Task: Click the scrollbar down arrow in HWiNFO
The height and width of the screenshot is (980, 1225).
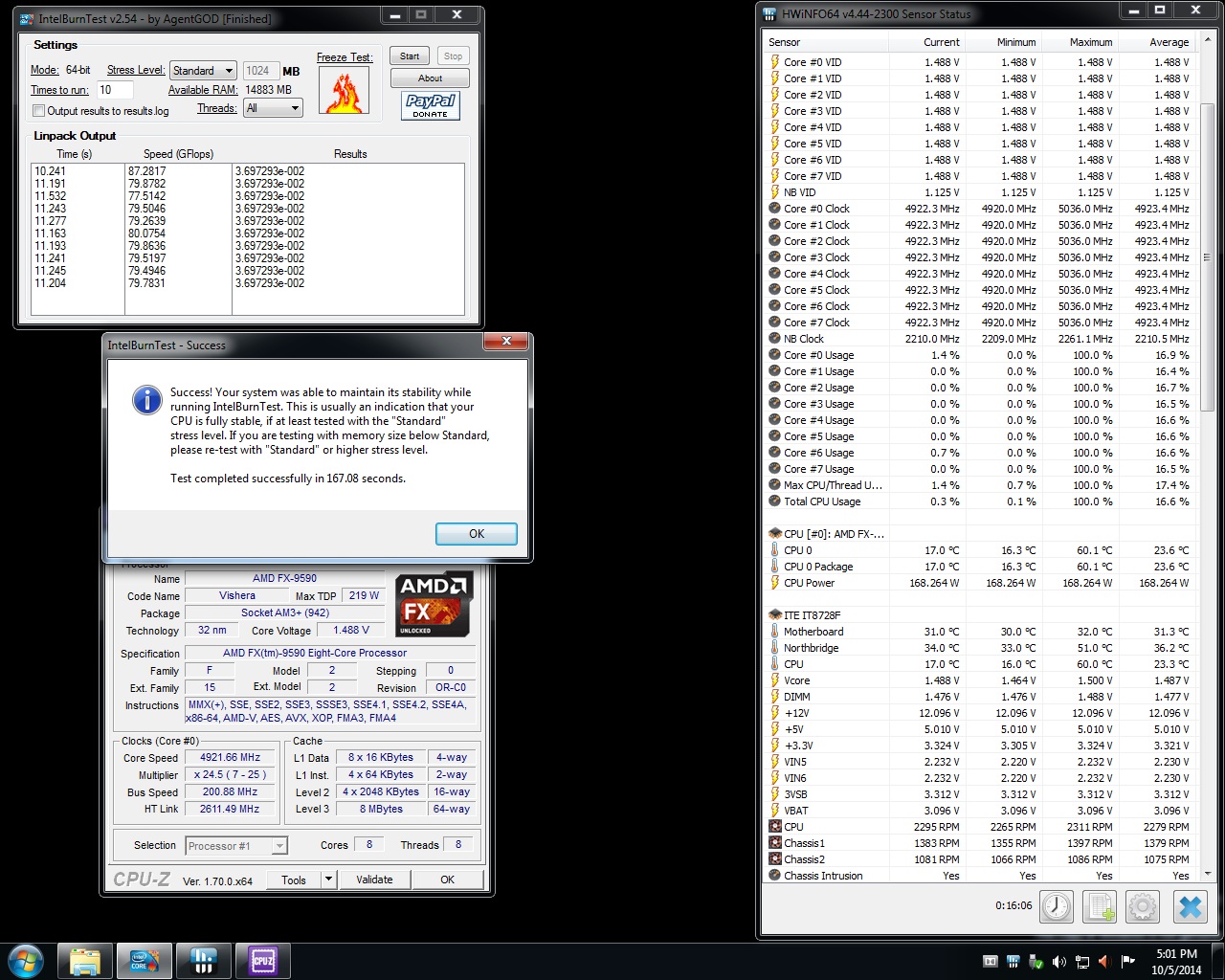Action: pyautogui.click(x=1207, y=874)
